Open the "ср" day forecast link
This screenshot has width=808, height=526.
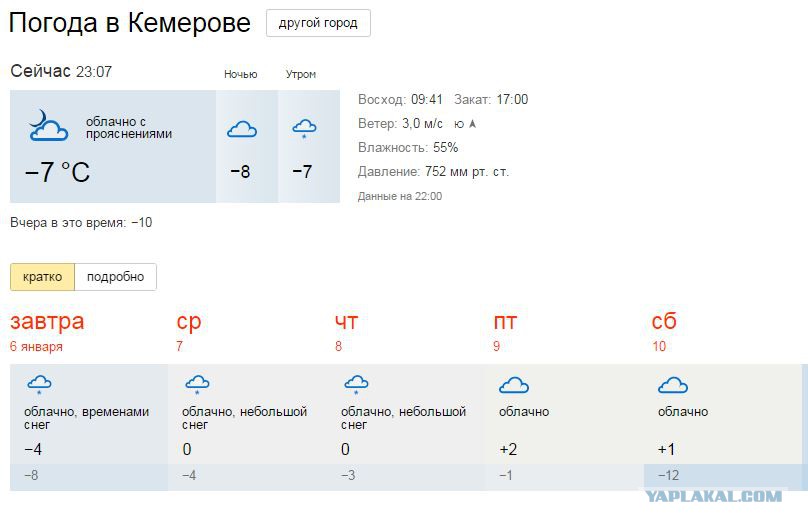(188, 322)
